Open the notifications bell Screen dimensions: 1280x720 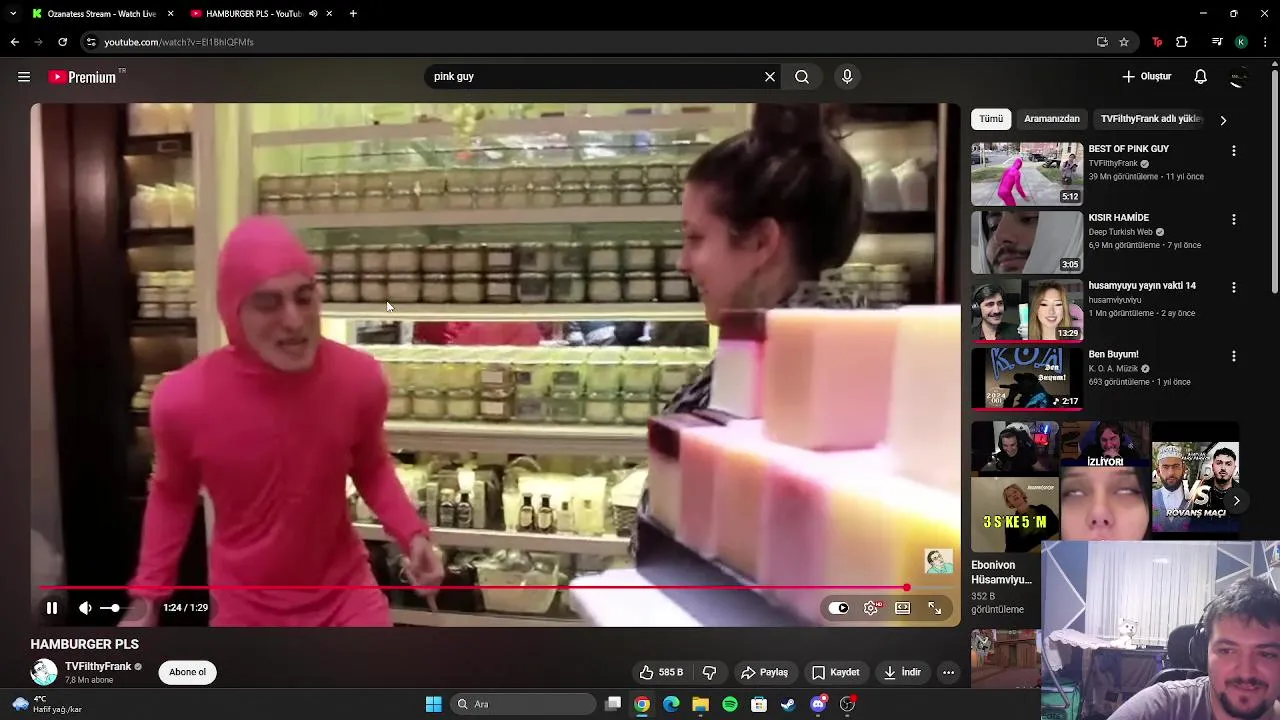pyautogui.click(x=1201, y=77)
